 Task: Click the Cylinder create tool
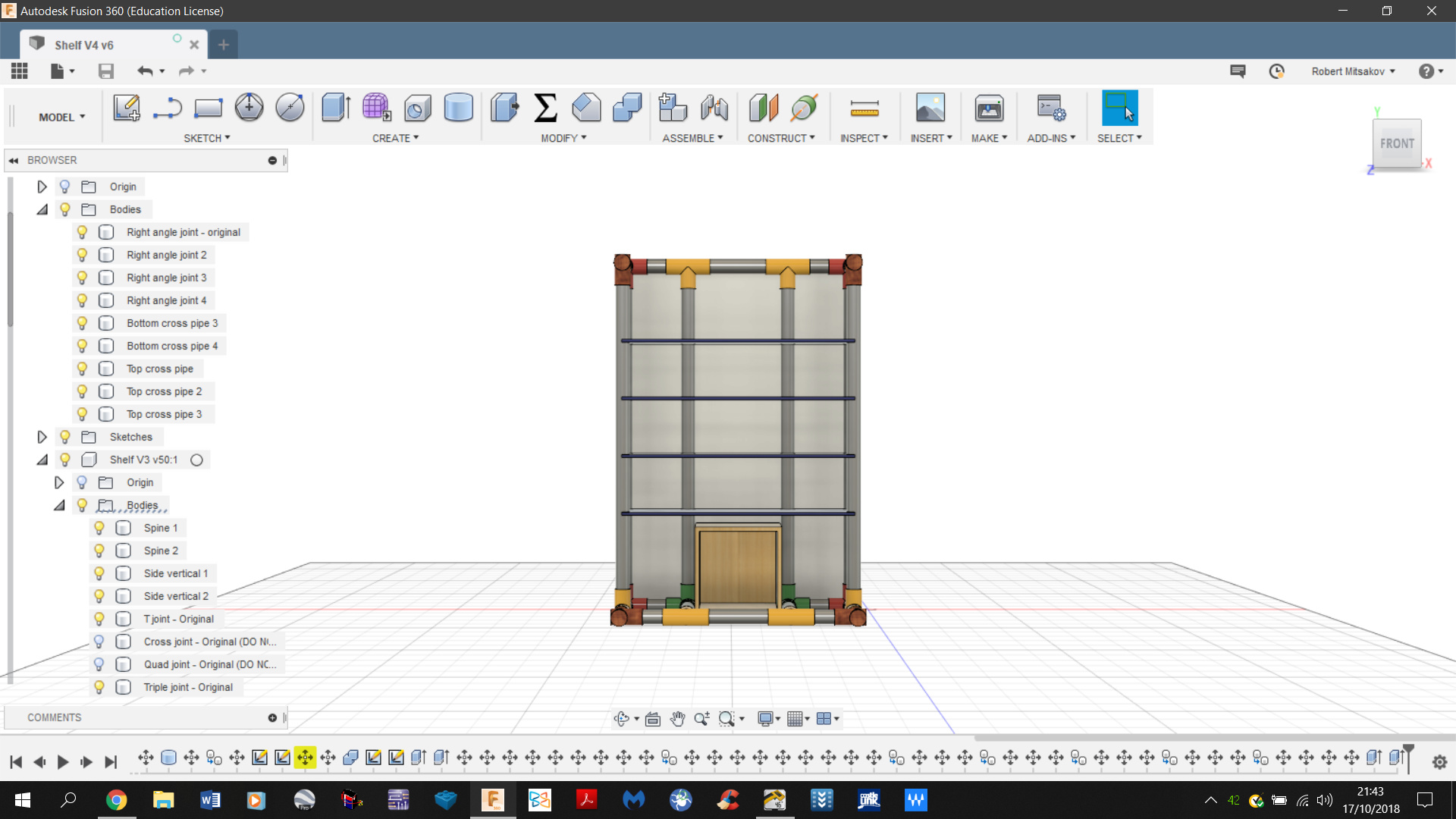pos(458,108)
